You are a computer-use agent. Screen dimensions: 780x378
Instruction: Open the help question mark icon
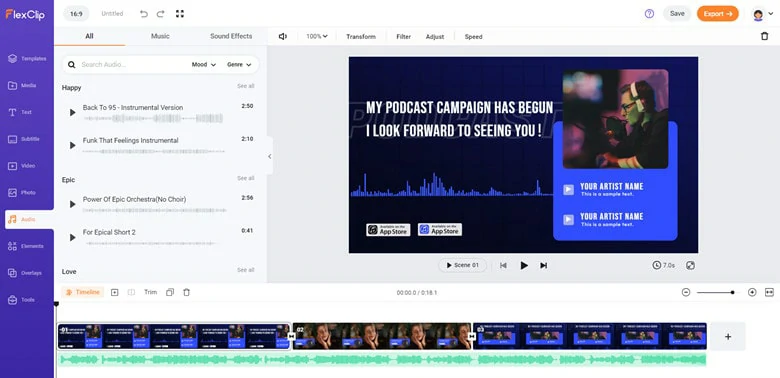click(x=649, y=14)
